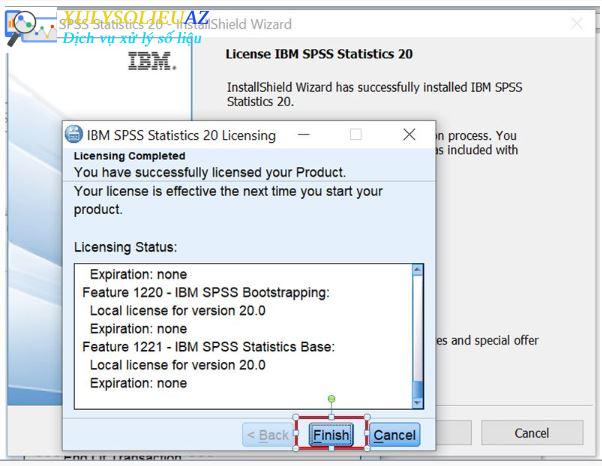Click 'Local license for version 20.0' under Statistics Base
Image resolution: width=602 pixels, height=466 pixels.
(x=178, y=365)
